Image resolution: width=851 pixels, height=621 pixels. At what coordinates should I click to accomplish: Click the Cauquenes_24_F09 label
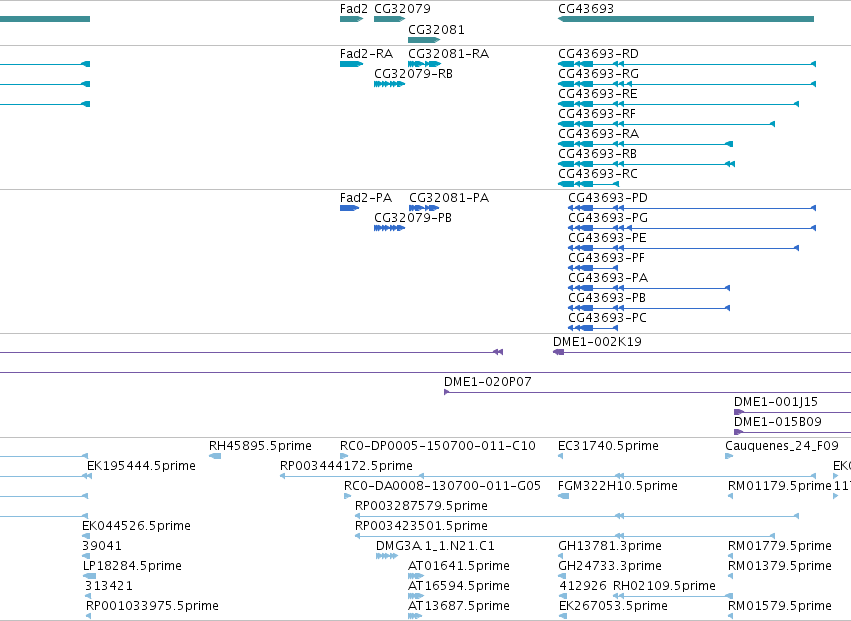[x=782, y=447]
